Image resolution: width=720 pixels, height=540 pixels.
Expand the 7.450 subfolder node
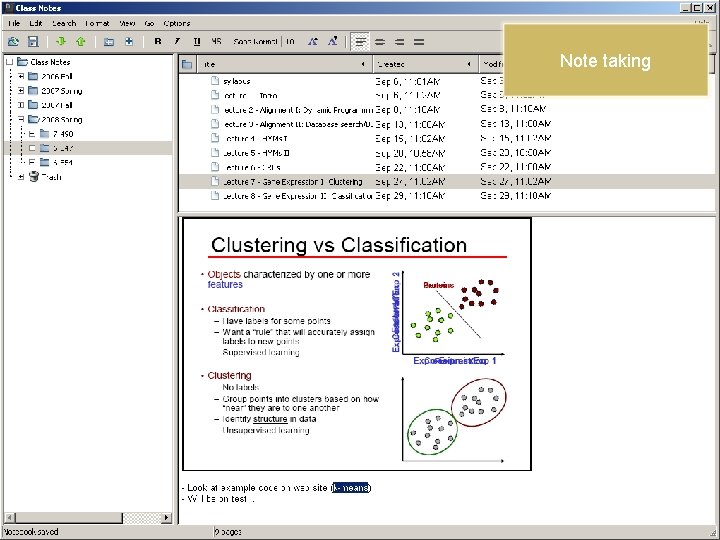(32, 134)
